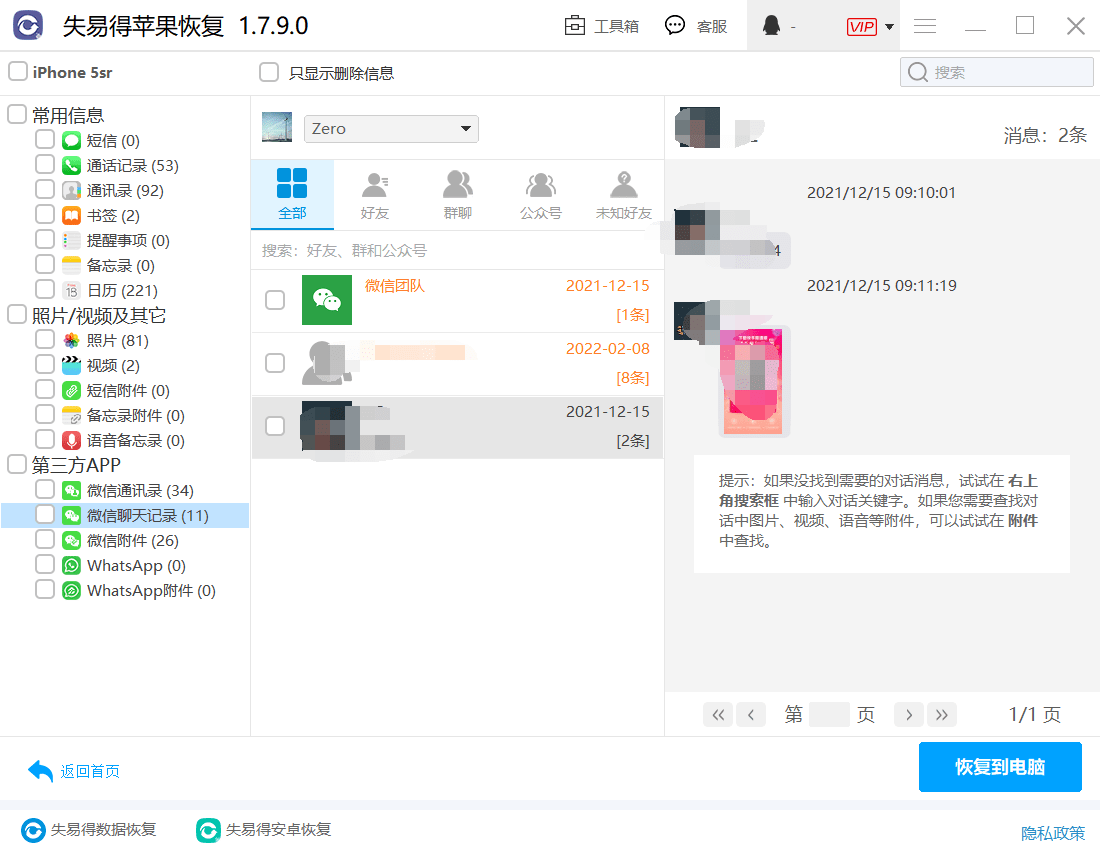Click the 短信附件 attachment icon

click(72, 391)
